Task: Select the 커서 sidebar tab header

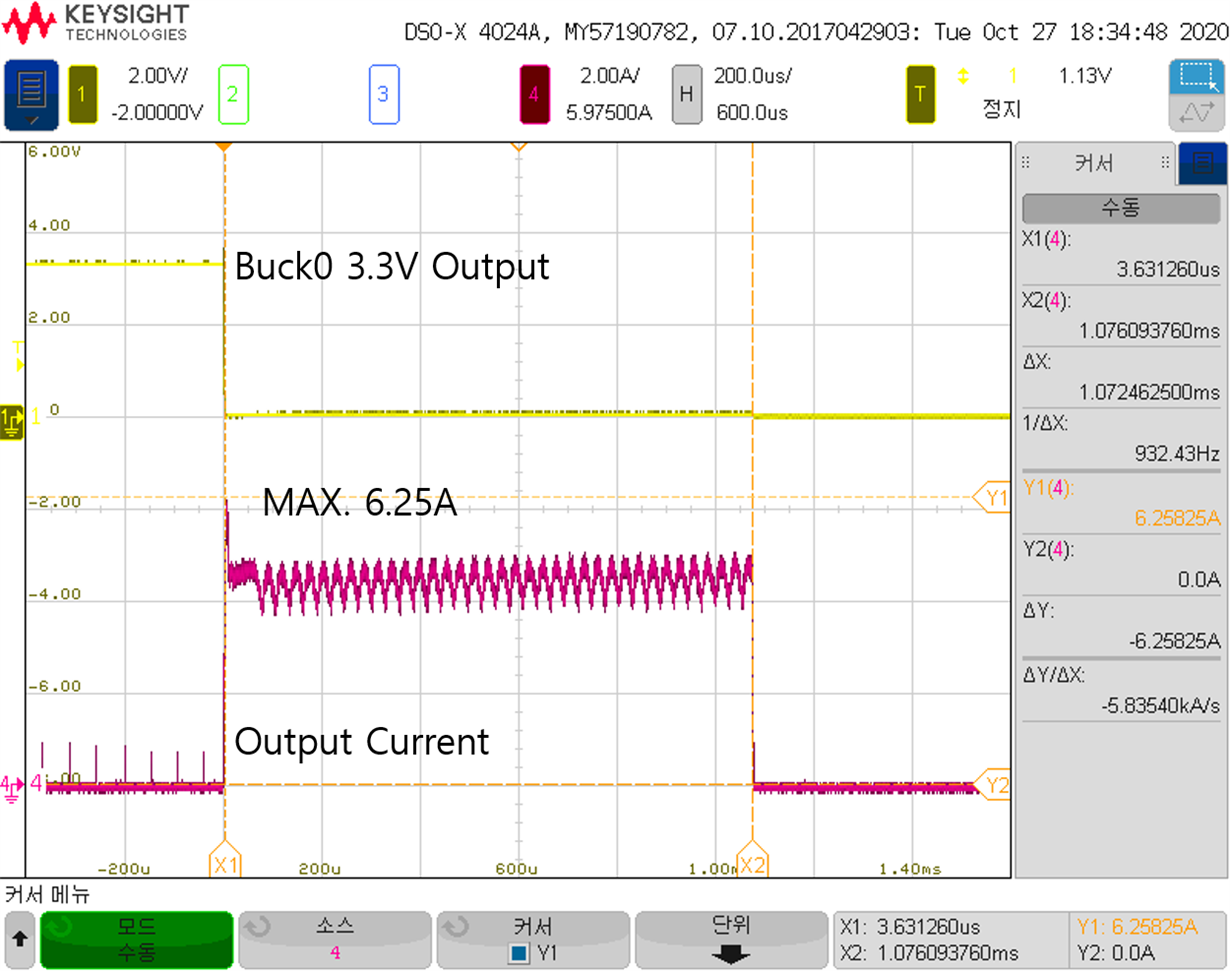Action: 1095,164
